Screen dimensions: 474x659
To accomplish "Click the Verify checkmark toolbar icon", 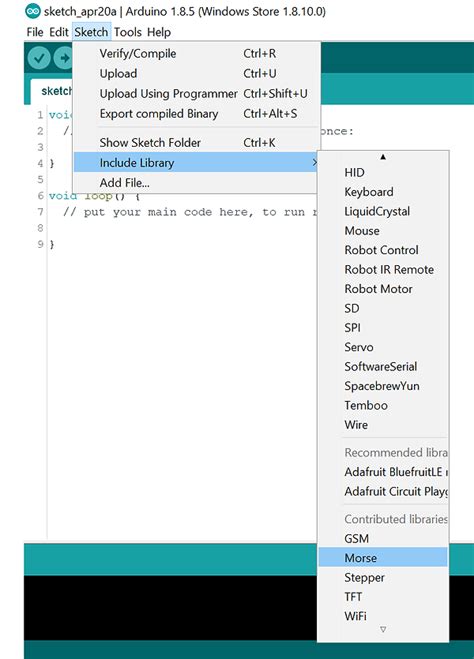I will pos(39,58).
